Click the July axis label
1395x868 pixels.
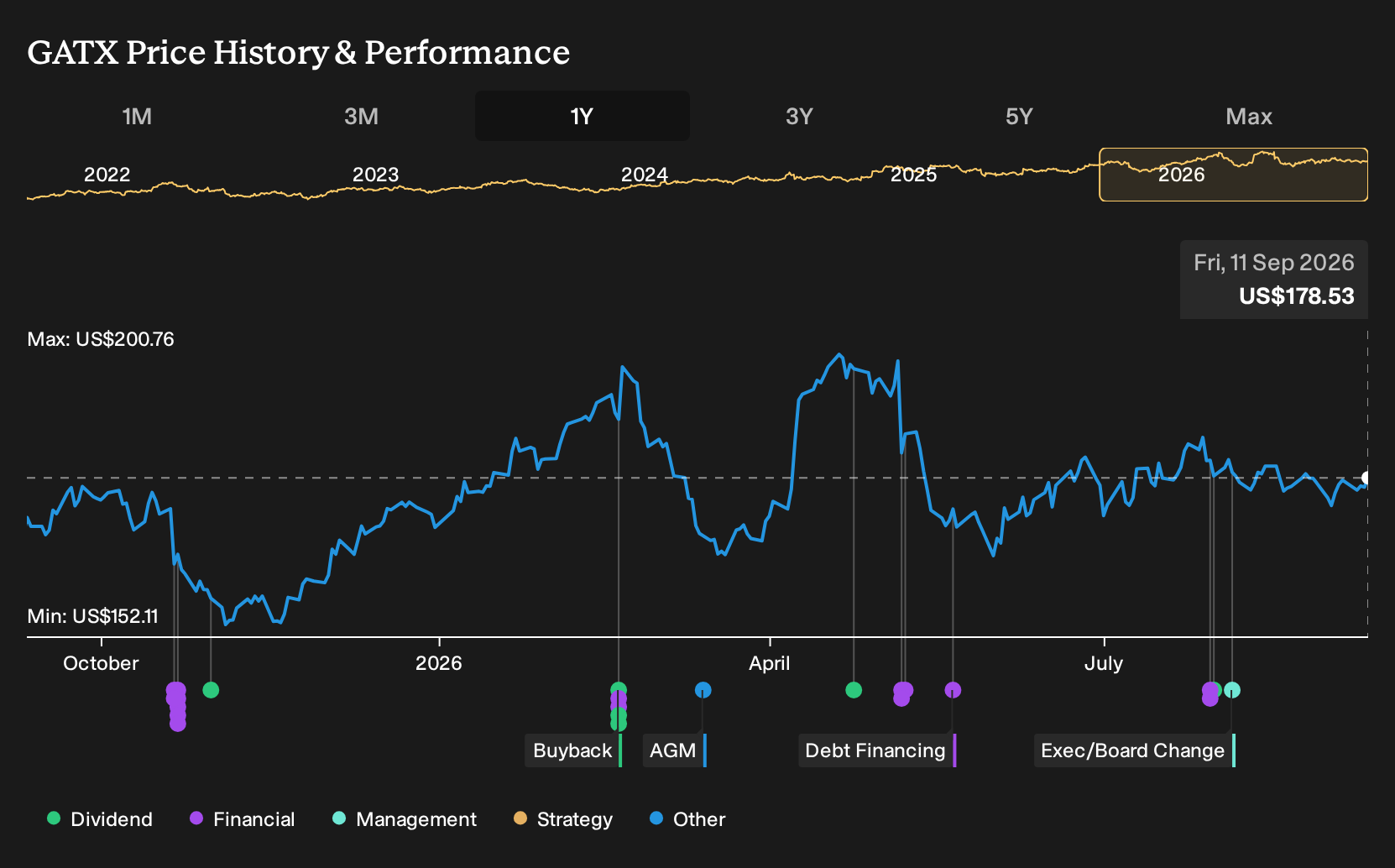coord(1103,663)
